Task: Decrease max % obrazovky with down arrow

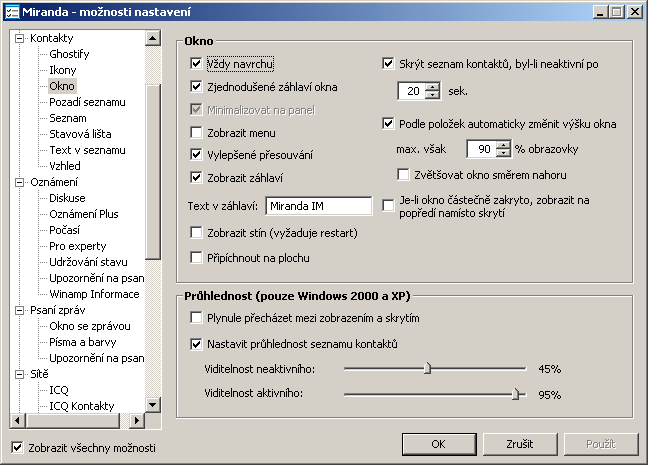Action: (x=503, y=153)
